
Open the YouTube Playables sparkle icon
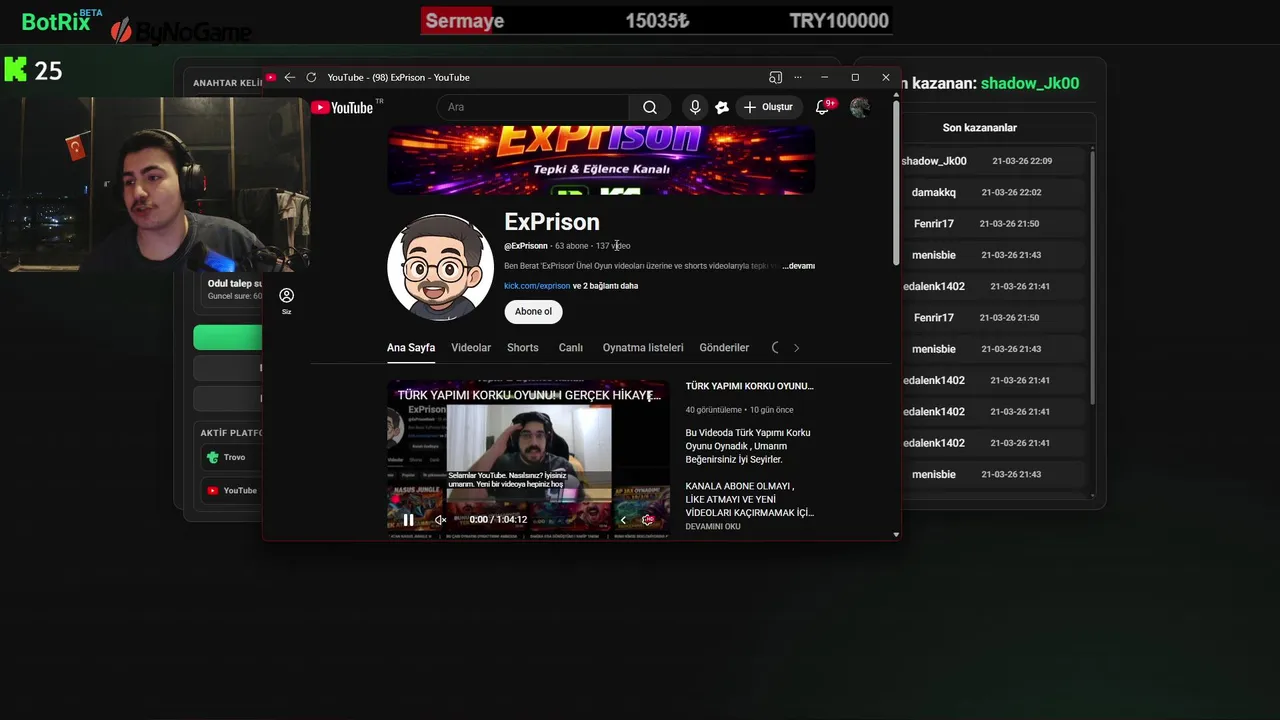(x=722, y=107)
